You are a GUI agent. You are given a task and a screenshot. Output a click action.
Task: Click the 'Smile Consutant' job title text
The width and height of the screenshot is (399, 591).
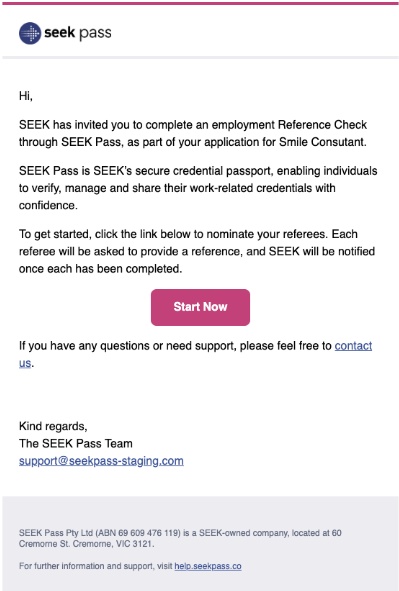[x=322, y=142]
